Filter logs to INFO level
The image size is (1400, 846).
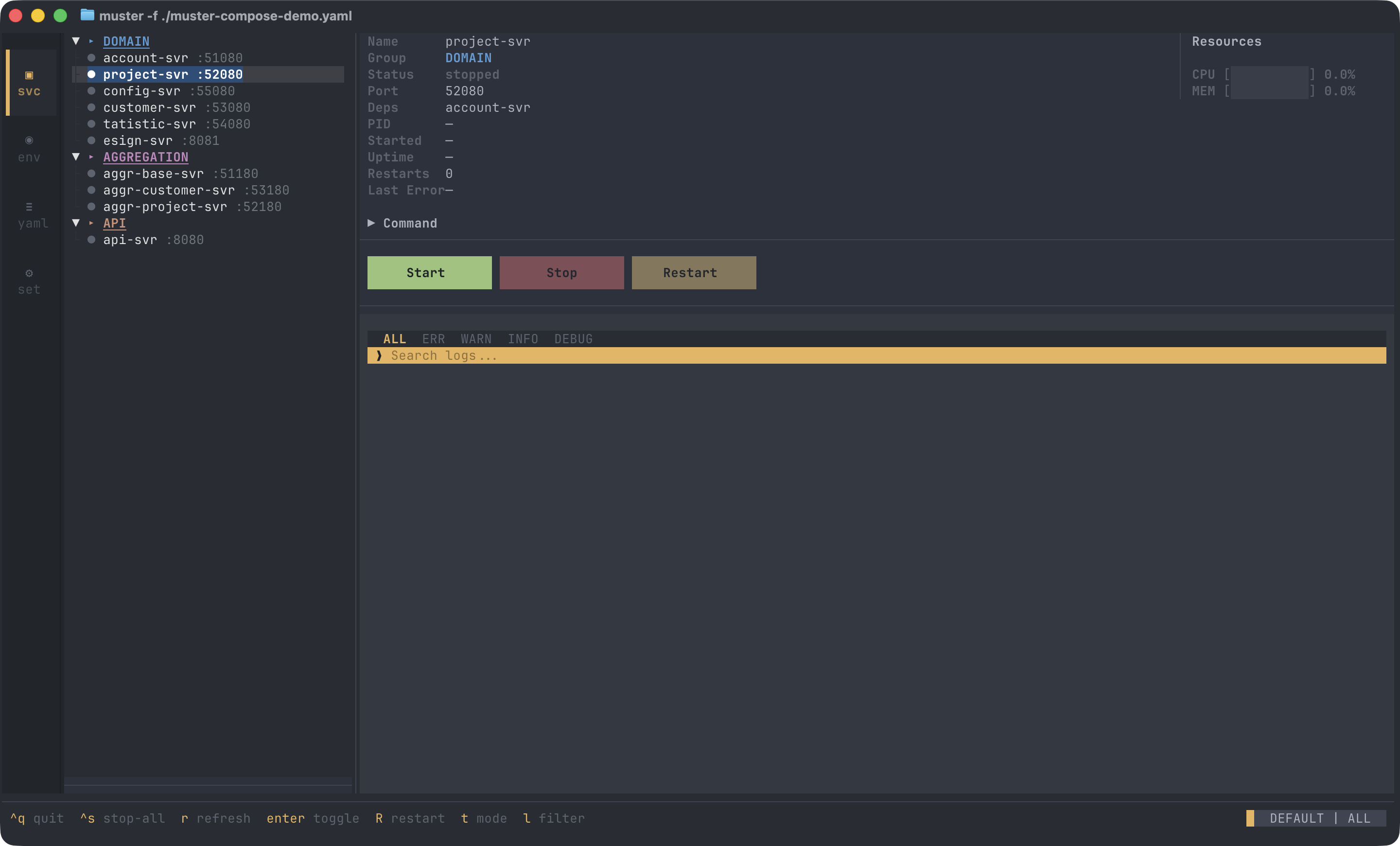tap(523, 339)
